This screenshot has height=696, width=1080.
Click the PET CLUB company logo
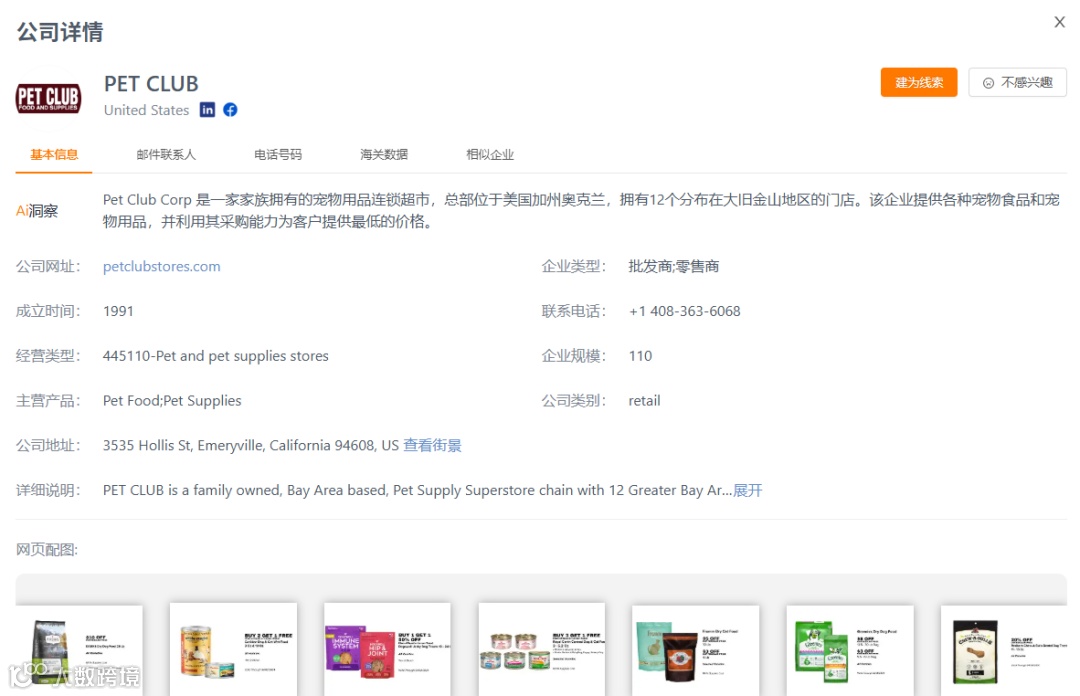[x=48, y=99]
